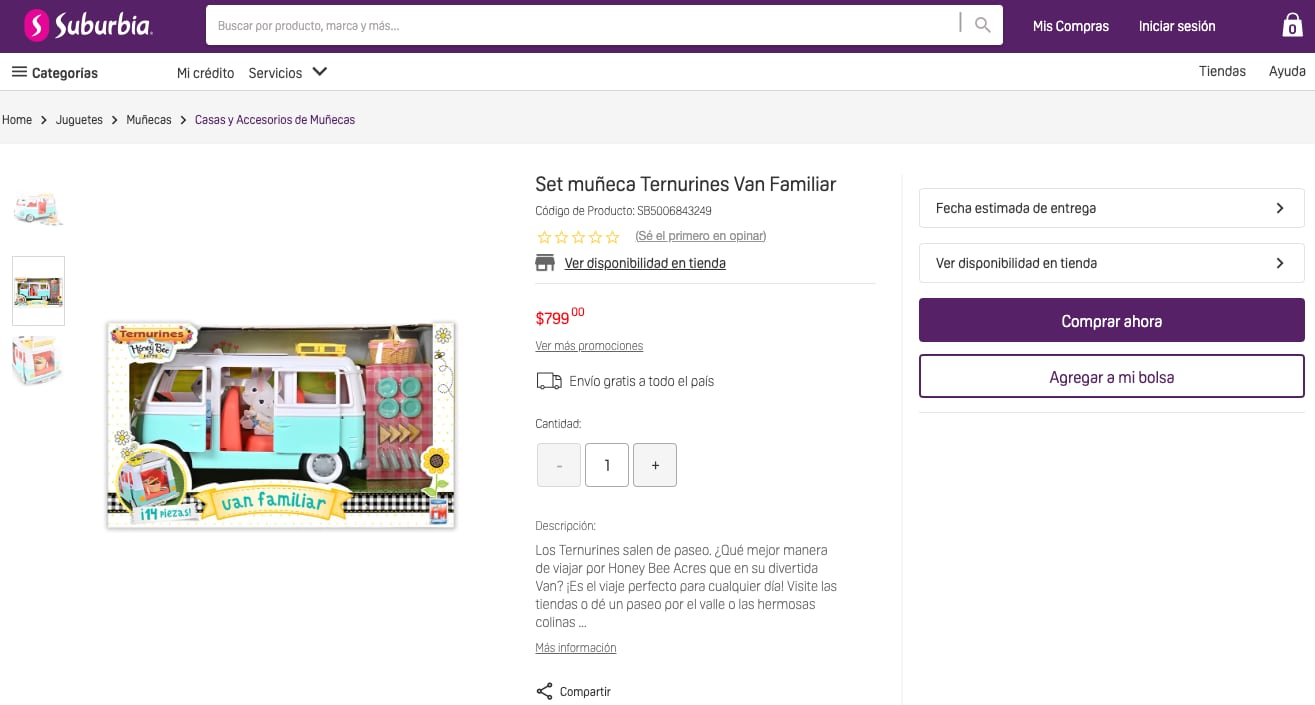Screen dimensions: 1315x705
Task: Open the Categorías hamburger menu
Action: click(x=19, y=72)
